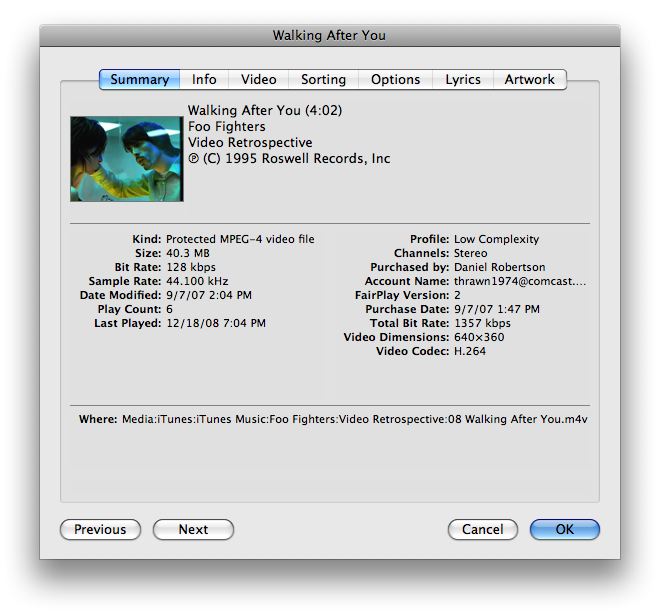Screen dimensions: 660x614
Task: Open the Options tab
Action: click(395, 80)
